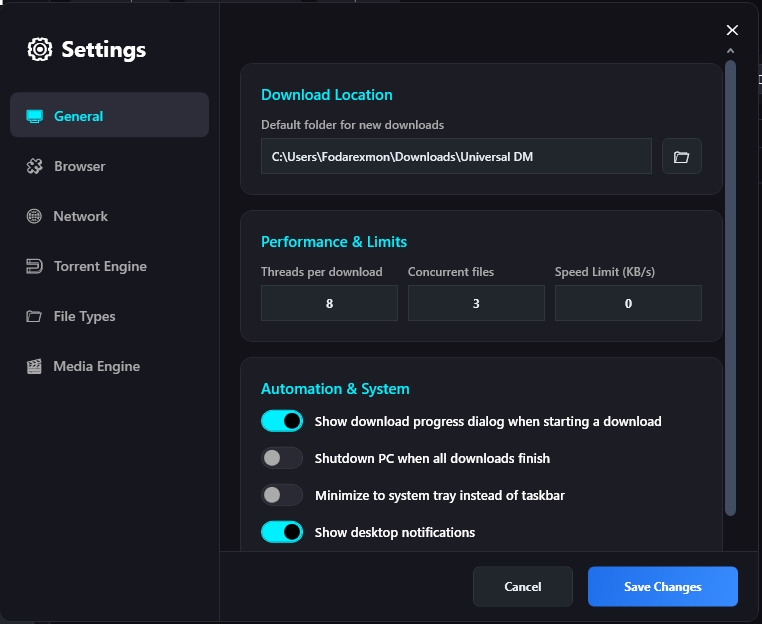Screen dimensions: 762x624
Task: Click the File Types folder icon
Action: coord(34,316)
